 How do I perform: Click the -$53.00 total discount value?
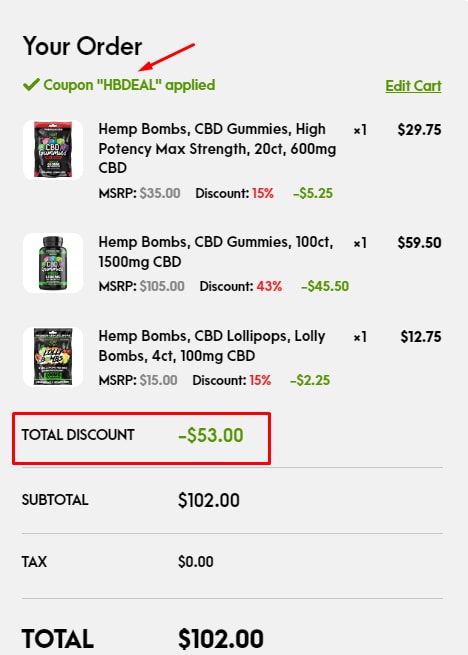211,435
